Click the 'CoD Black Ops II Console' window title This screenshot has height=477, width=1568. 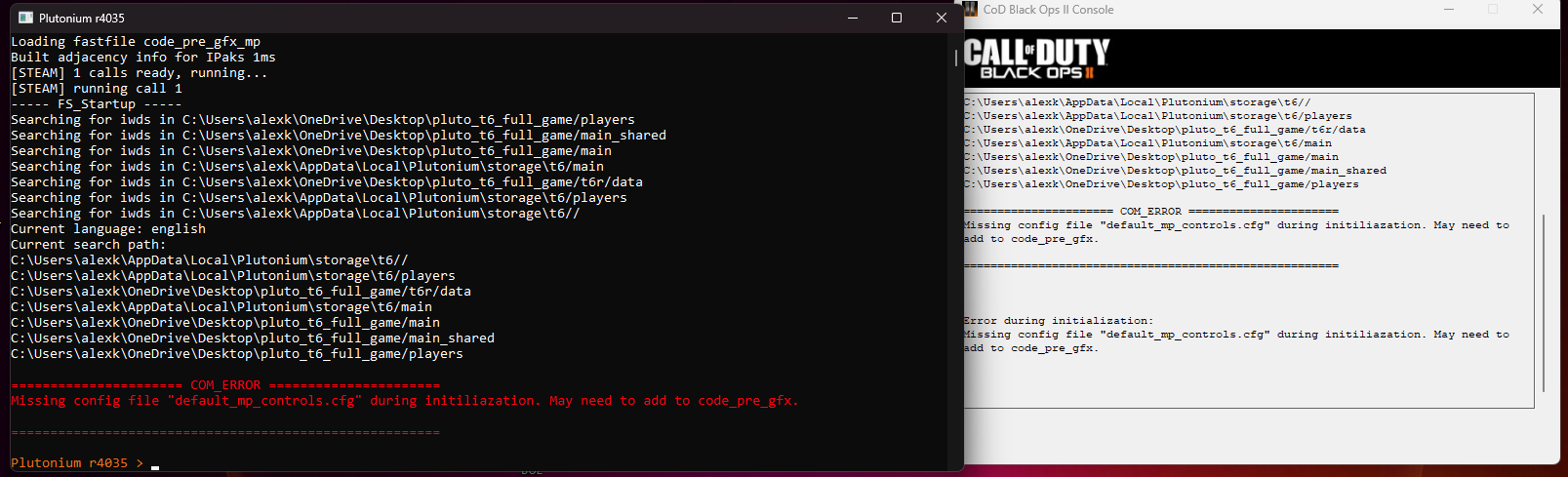point(1048,10)
